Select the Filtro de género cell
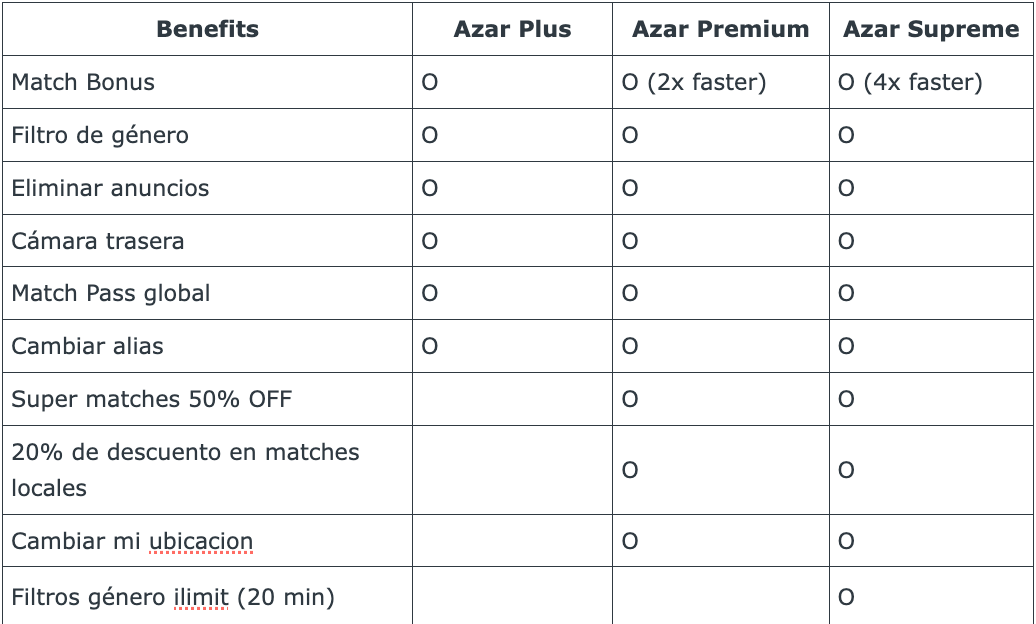 tap(100, 135)
